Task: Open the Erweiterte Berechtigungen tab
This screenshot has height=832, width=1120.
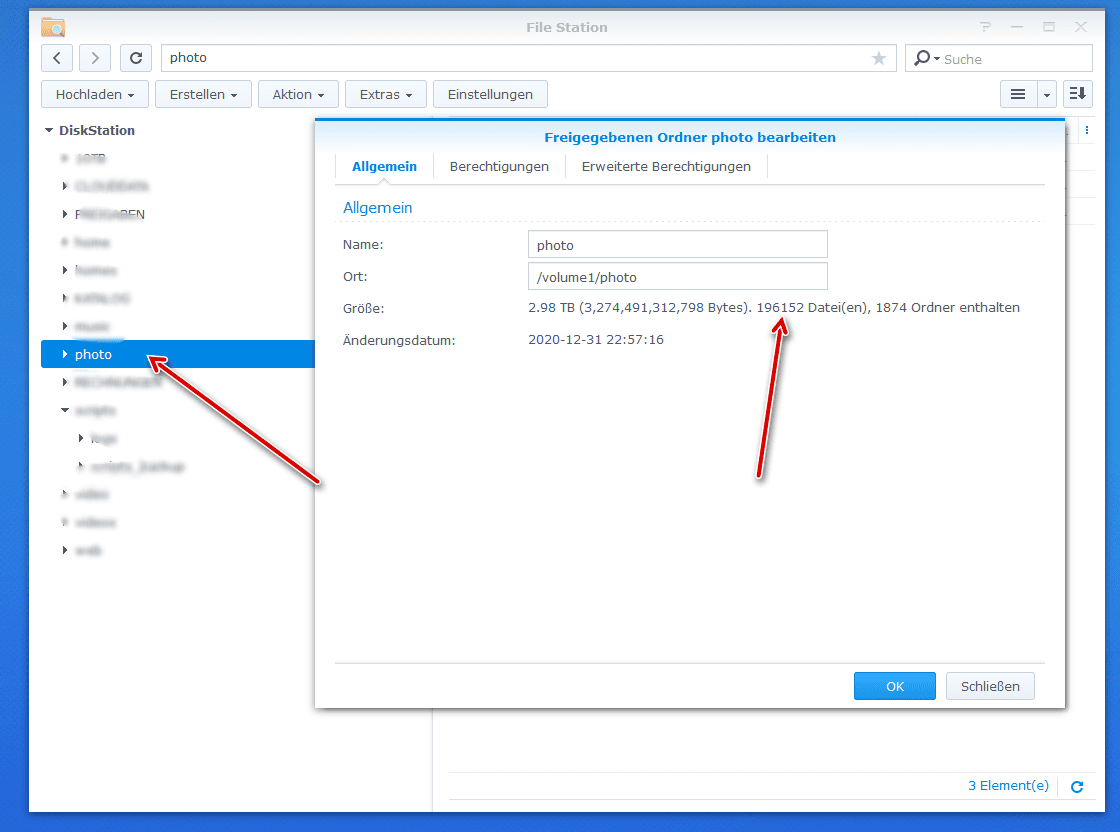Action: tap(666, 166)
